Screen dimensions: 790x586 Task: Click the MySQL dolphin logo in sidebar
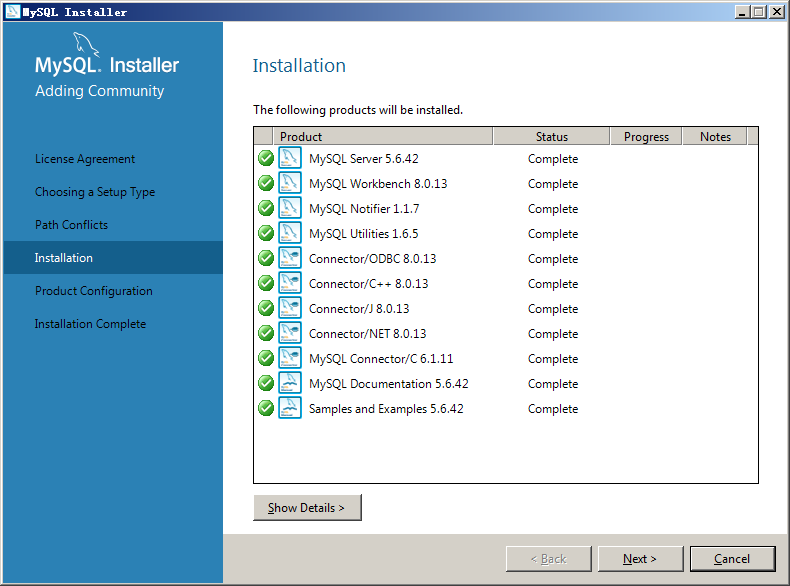(x=86, y=44)
